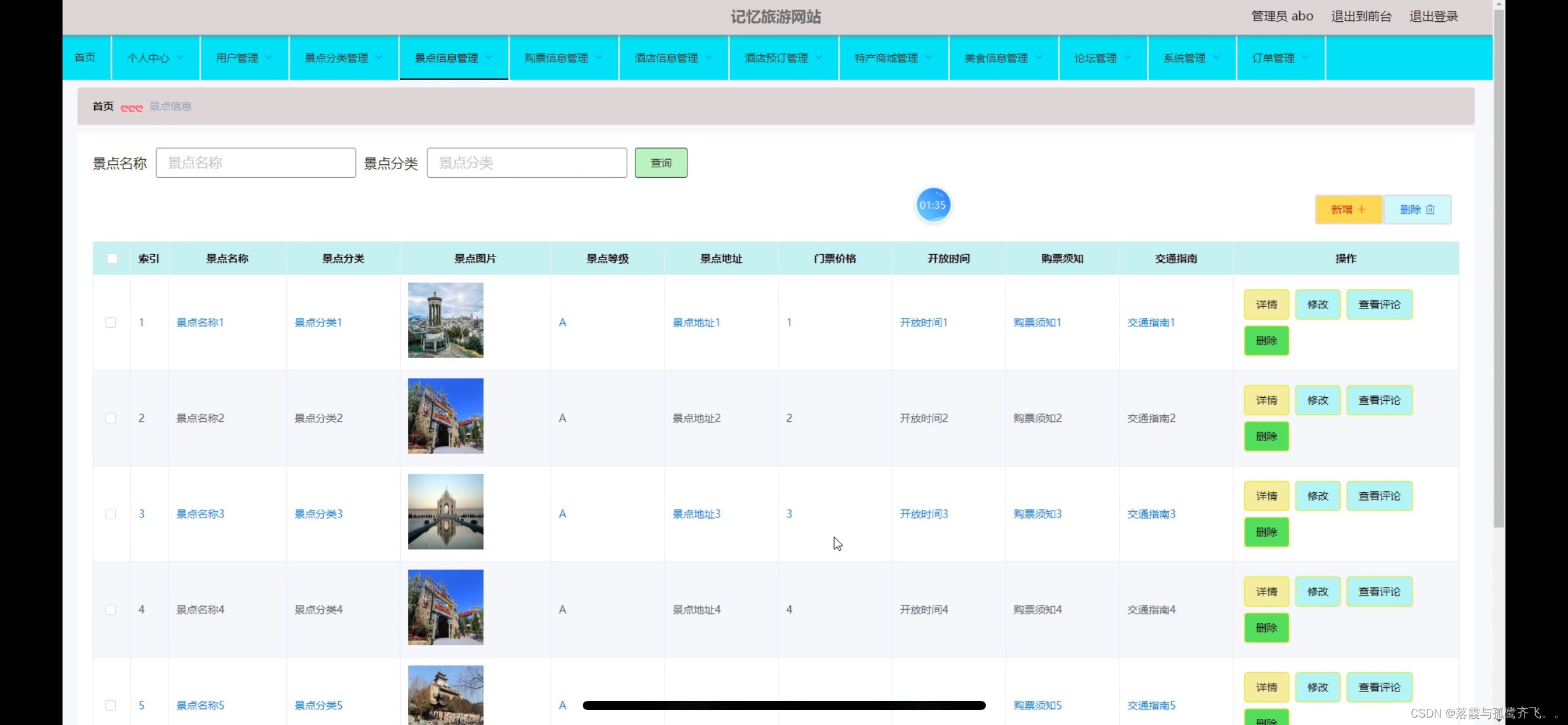Image resolution: width=1568 pixels, height=725 pixels.
Task: Click 查看评论 for 景点名称1
Action: pyautogui.click(x=1379, y=305)
